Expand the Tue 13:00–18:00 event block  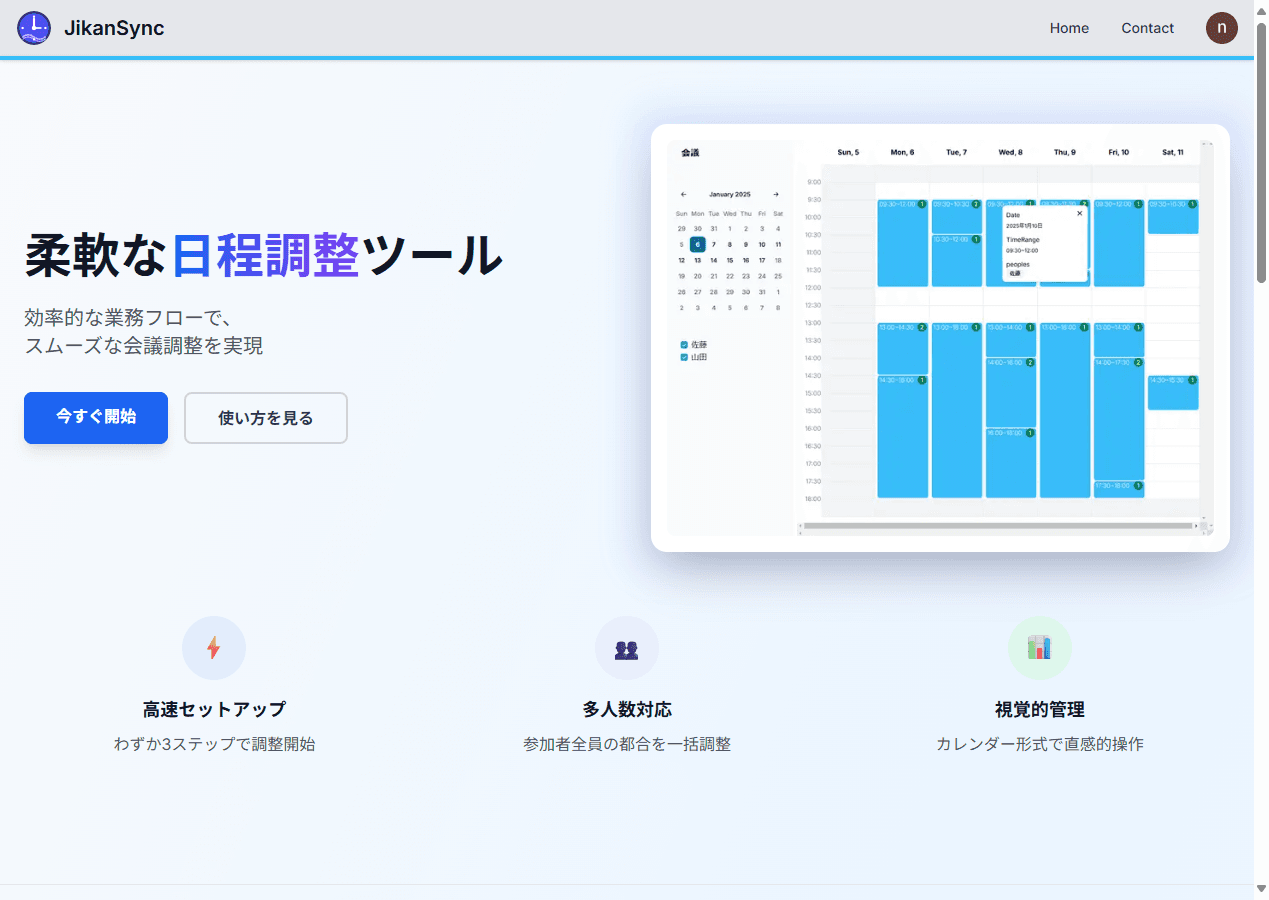[x=956, y=410]
